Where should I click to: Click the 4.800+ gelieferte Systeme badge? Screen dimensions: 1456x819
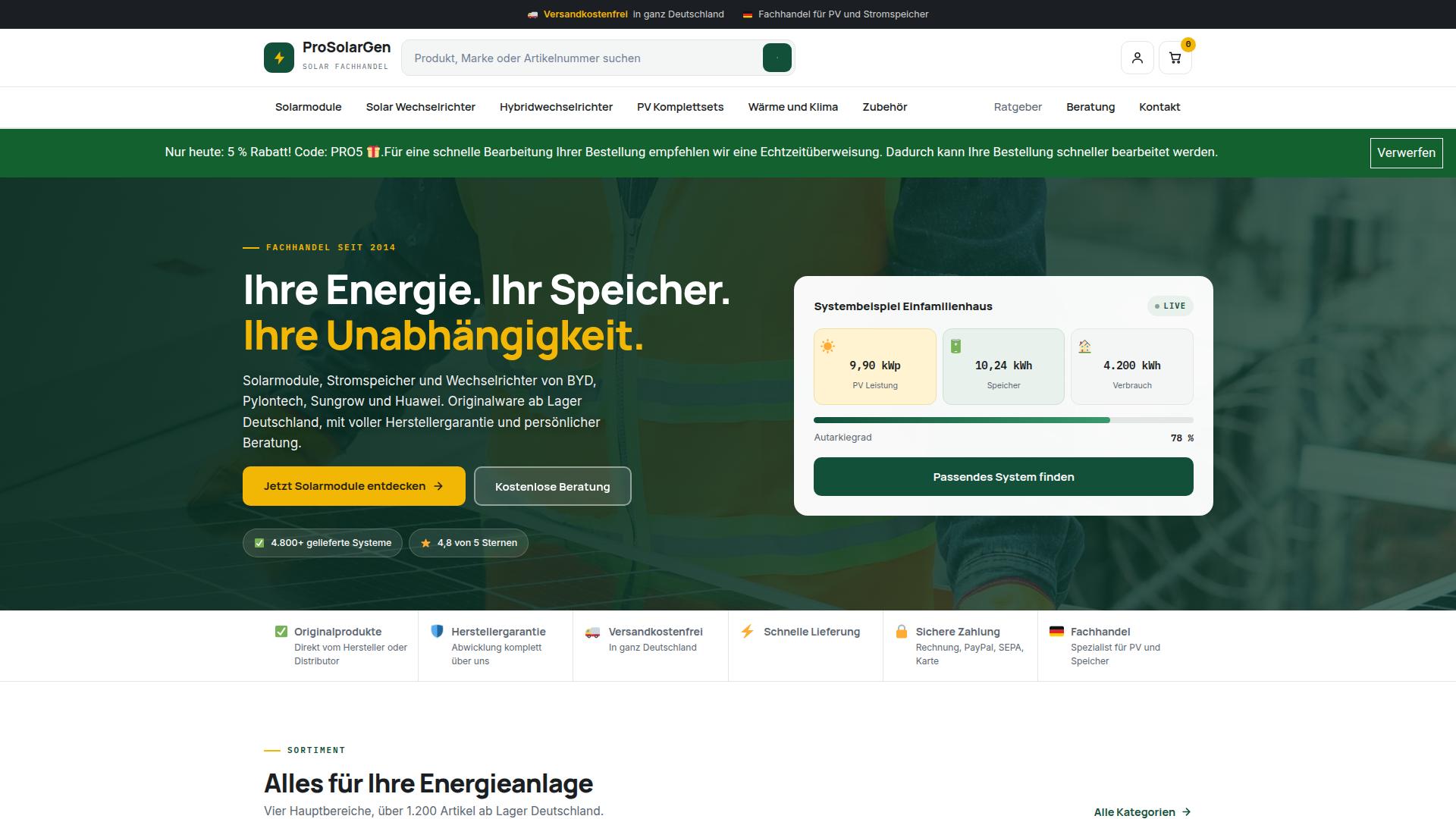(x=322, y=543)
